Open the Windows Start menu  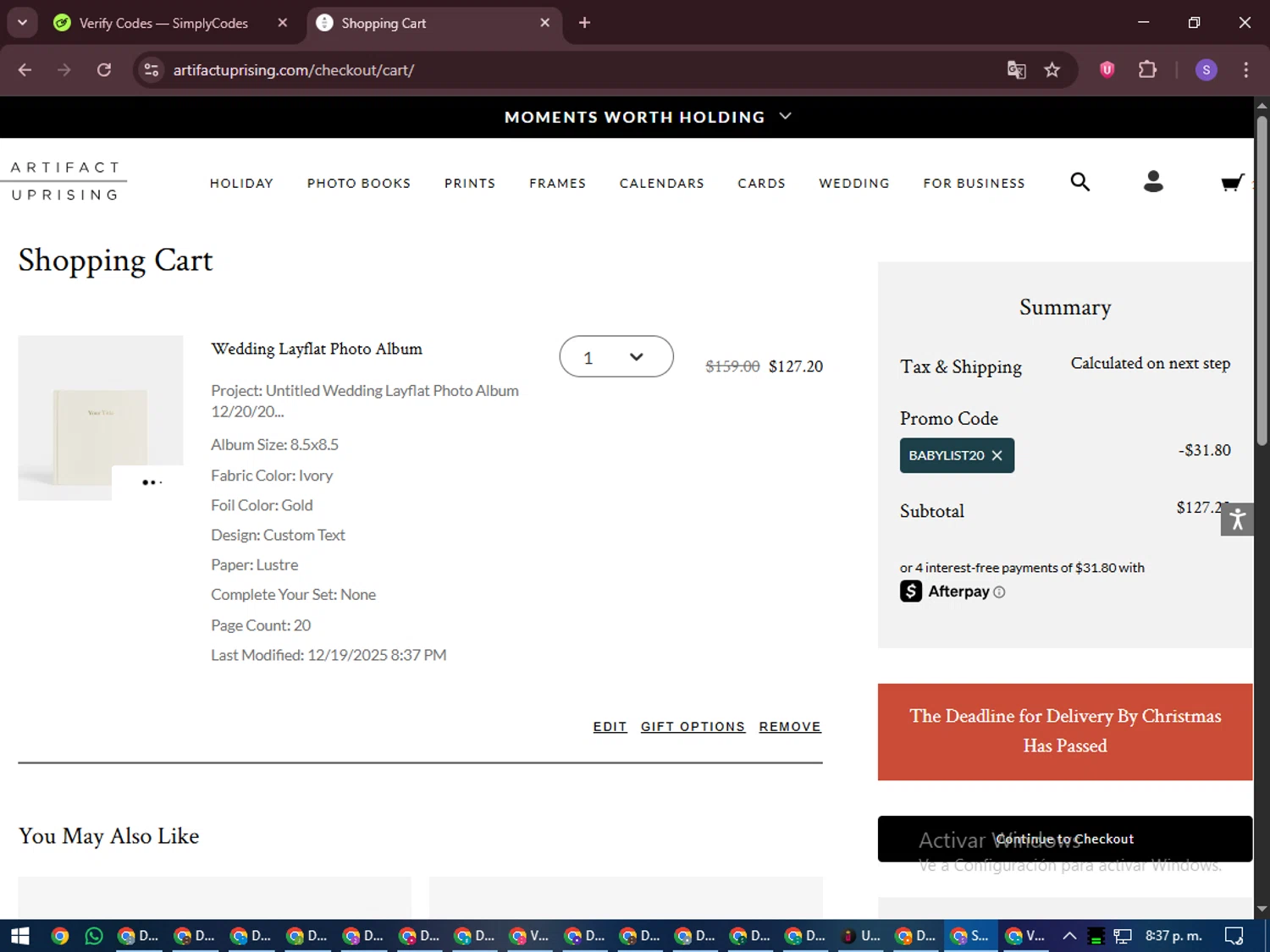point(20,936)
